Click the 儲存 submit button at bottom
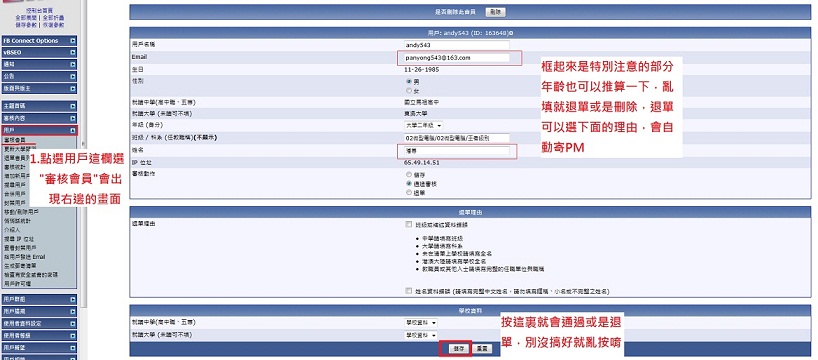Screen dimensions: 818x360 pyautogui.click(x=458, y=348)
